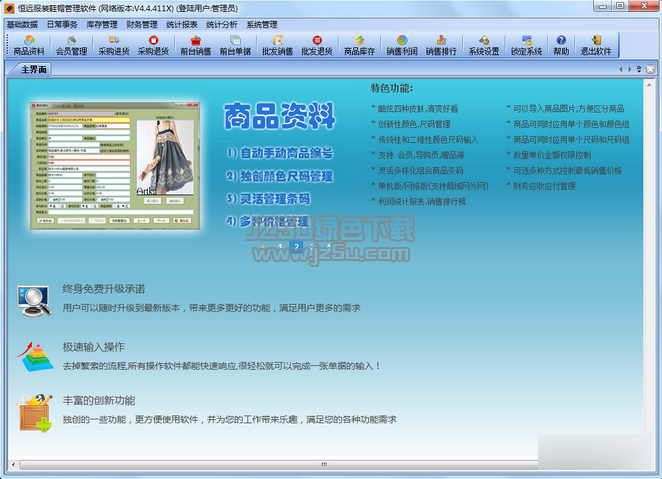The width and height of the screenshot is (662, 479).
Task: Click the 批发退货 wholesale return icon
Action: 317,45
